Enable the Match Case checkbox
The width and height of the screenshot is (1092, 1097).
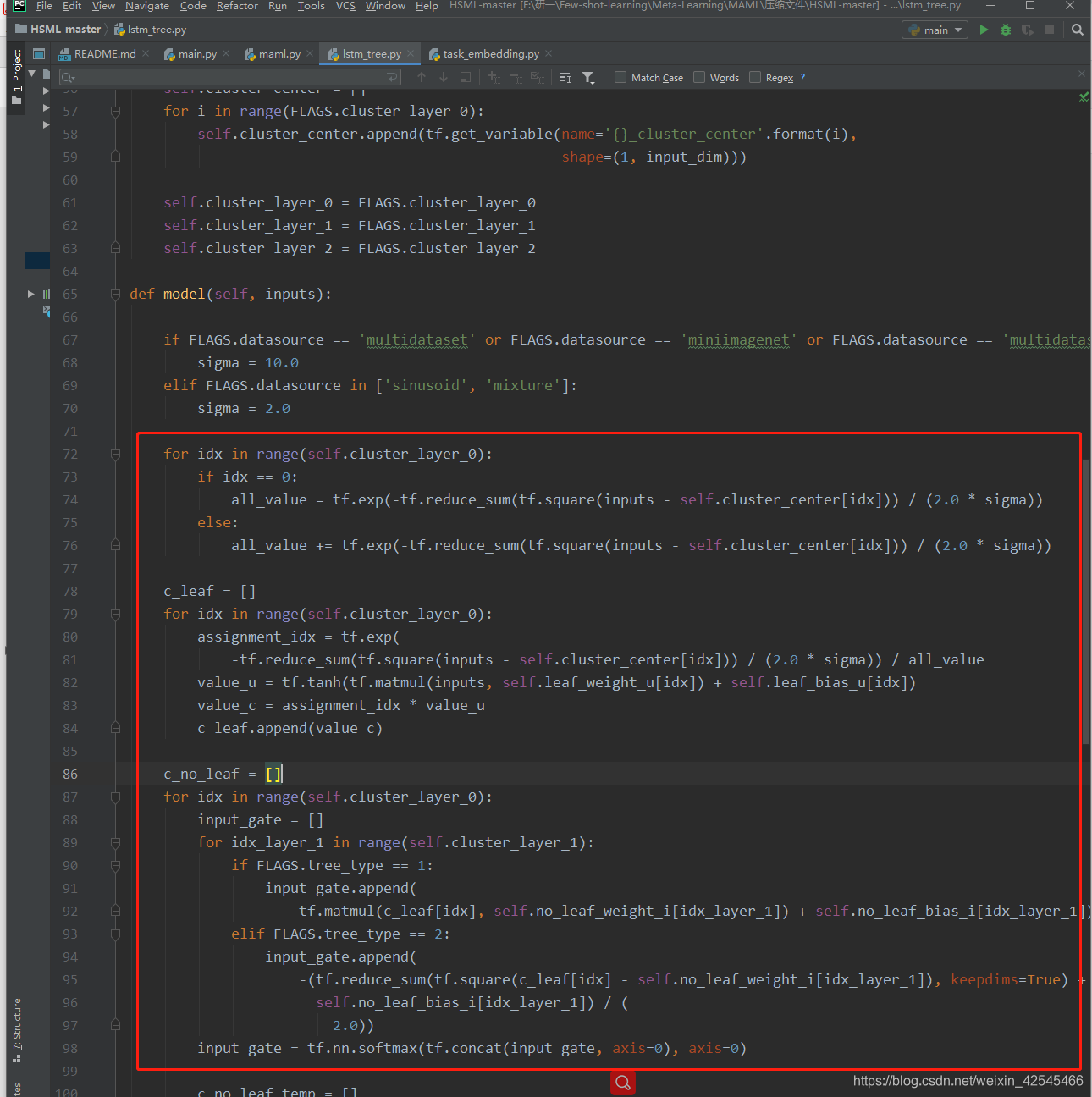pyautogui.click(x=620, y=77)
